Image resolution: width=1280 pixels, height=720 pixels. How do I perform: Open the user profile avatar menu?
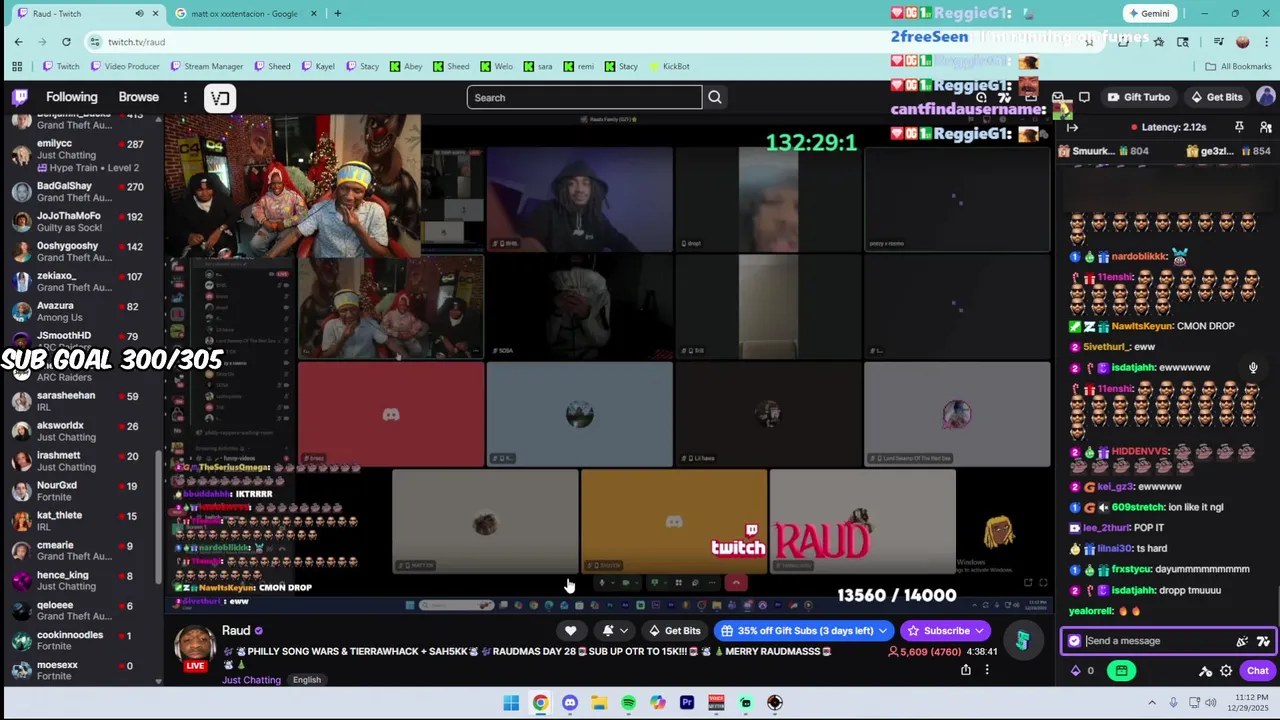point(1266,97)
